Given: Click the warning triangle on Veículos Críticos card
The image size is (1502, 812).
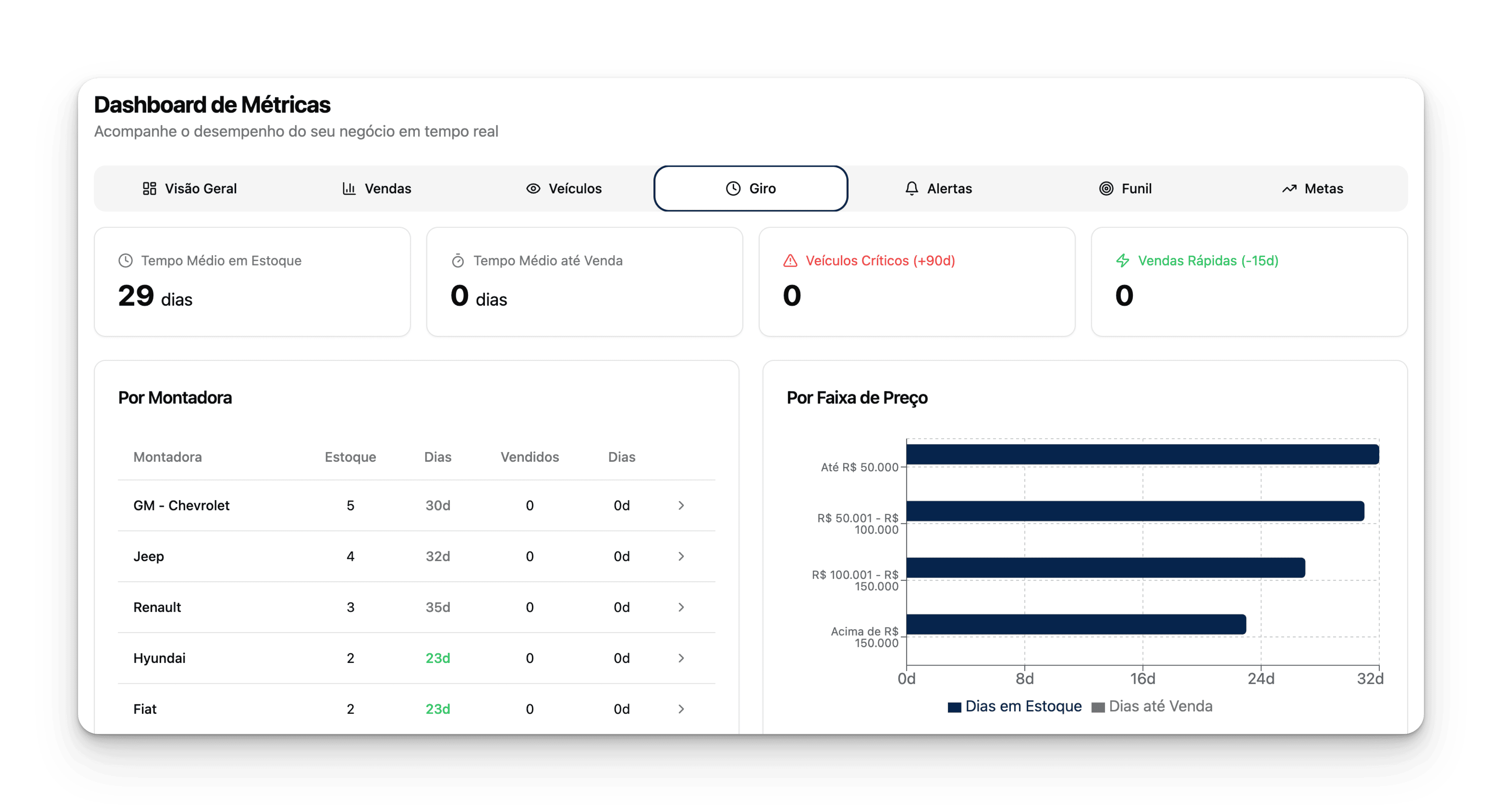Looking at the screenshot, I should click(x=790, y=261).
